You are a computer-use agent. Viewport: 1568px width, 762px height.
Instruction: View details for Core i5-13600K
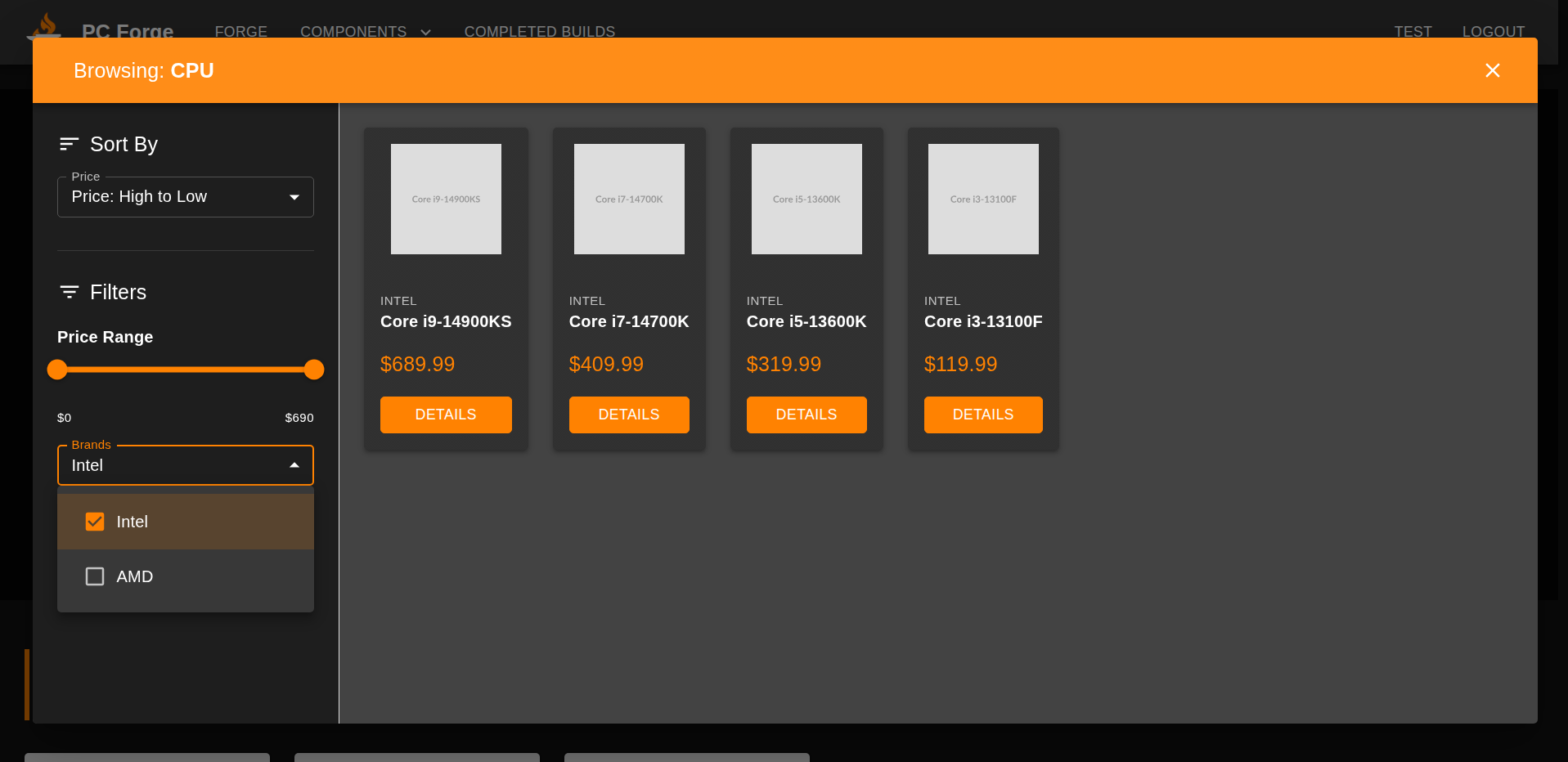click(806, 415)
